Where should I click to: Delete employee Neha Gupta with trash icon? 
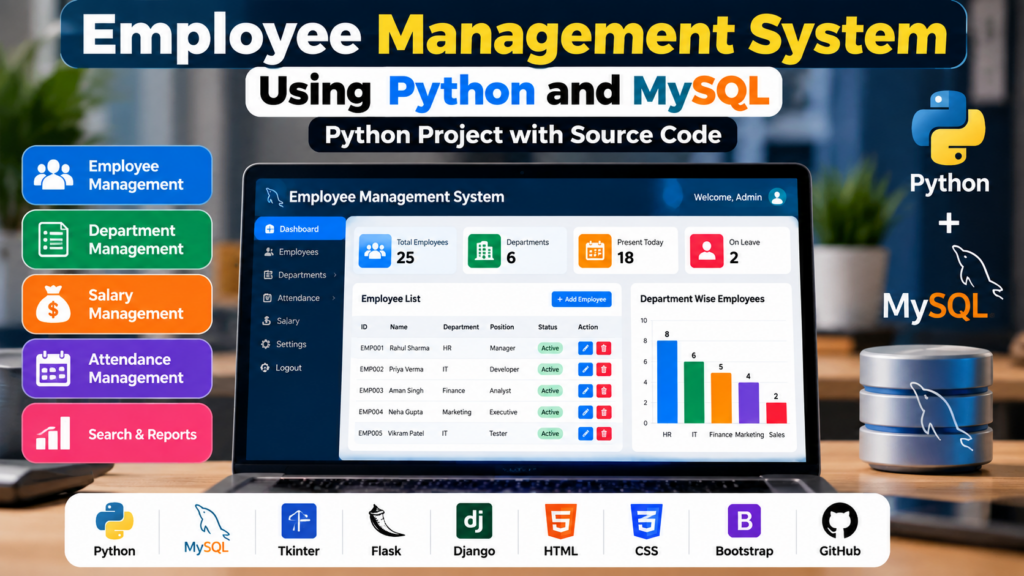pos(603,412)
